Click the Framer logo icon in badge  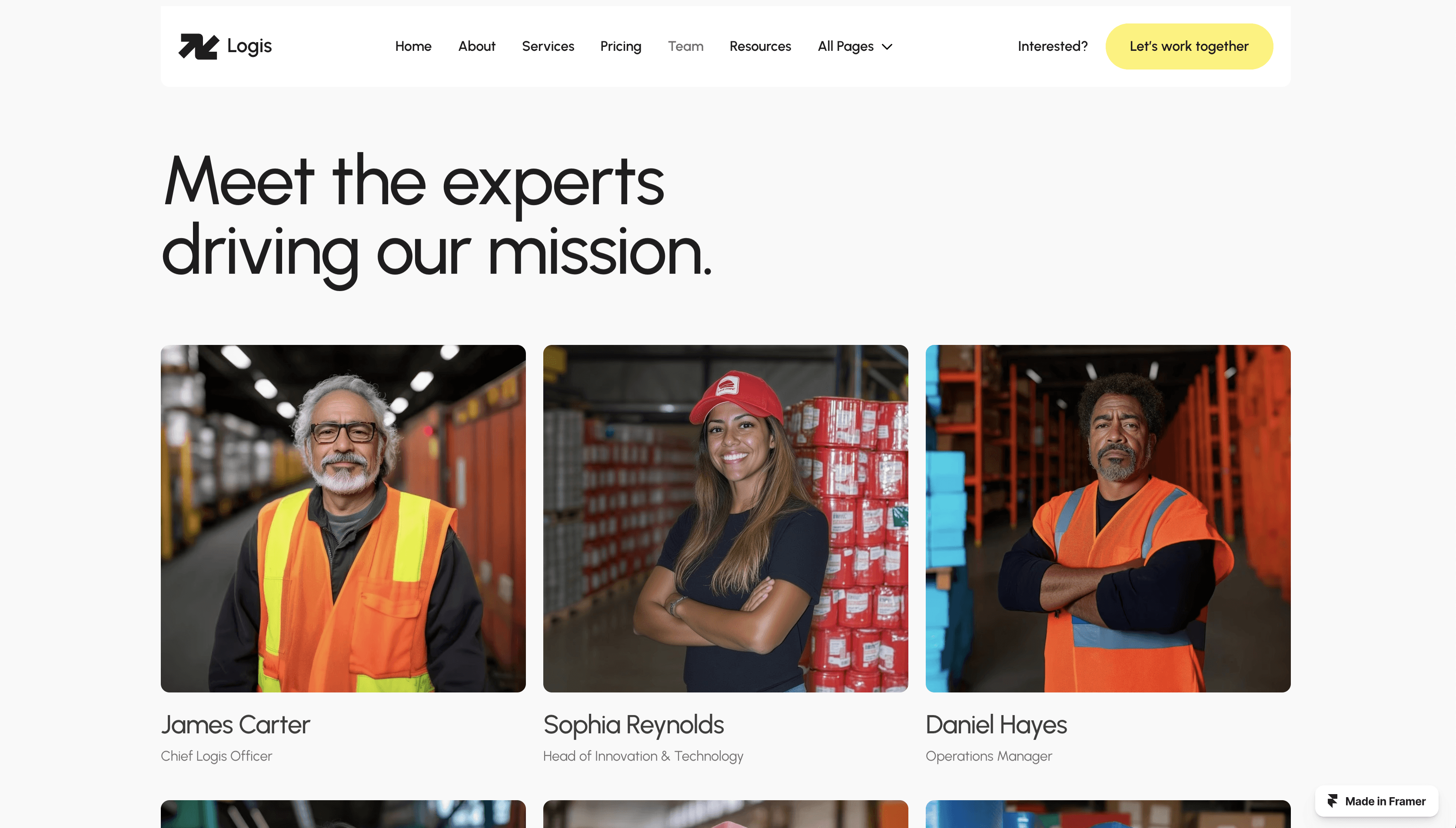coord(1333,801)
